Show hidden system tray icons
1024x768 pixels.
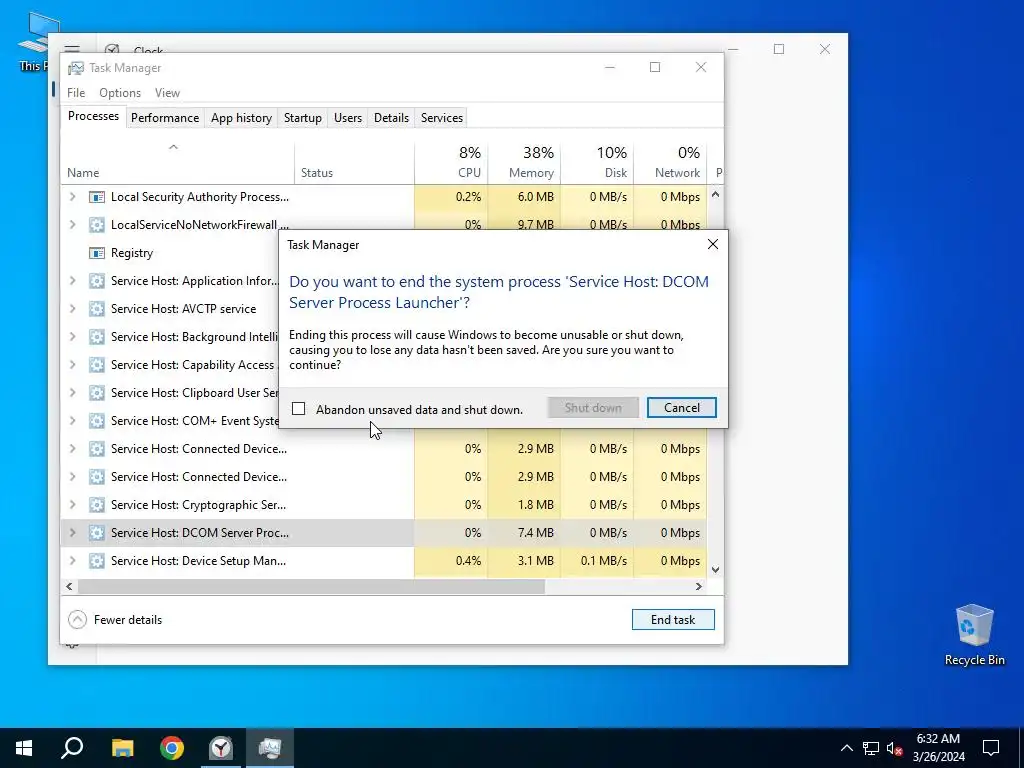point(846,748)
